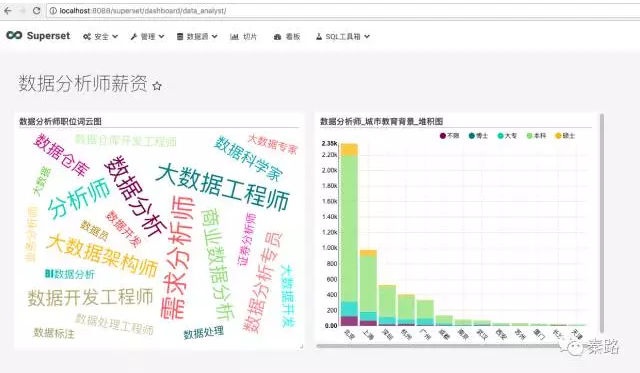The width and height of the screenshot is (640, 373).
Task: Click the browser address bar
Action: pos(343,11)
